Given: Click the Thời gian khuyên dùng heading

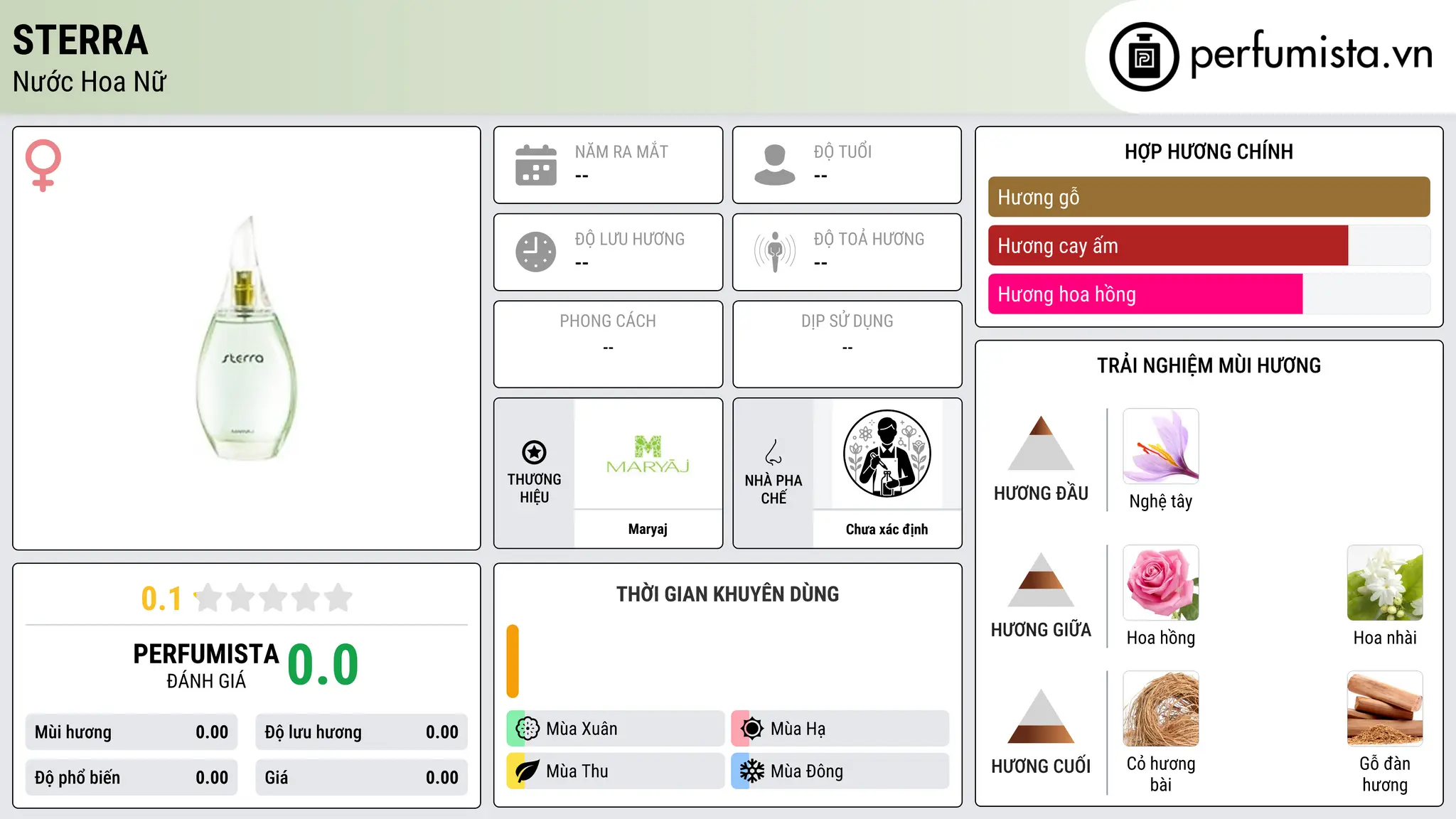Looking at the screenshot, I should coord(727,594).
